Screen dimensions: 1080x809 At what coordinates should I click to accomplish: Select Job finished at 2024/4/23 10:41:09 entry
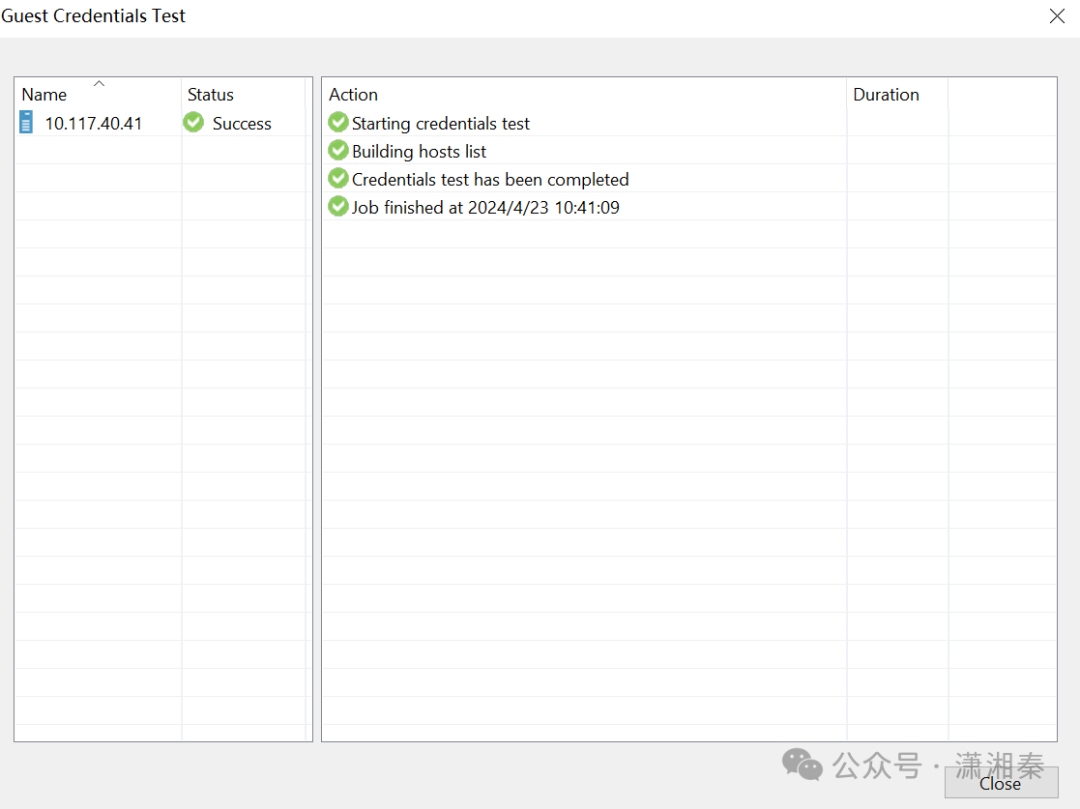486,207
